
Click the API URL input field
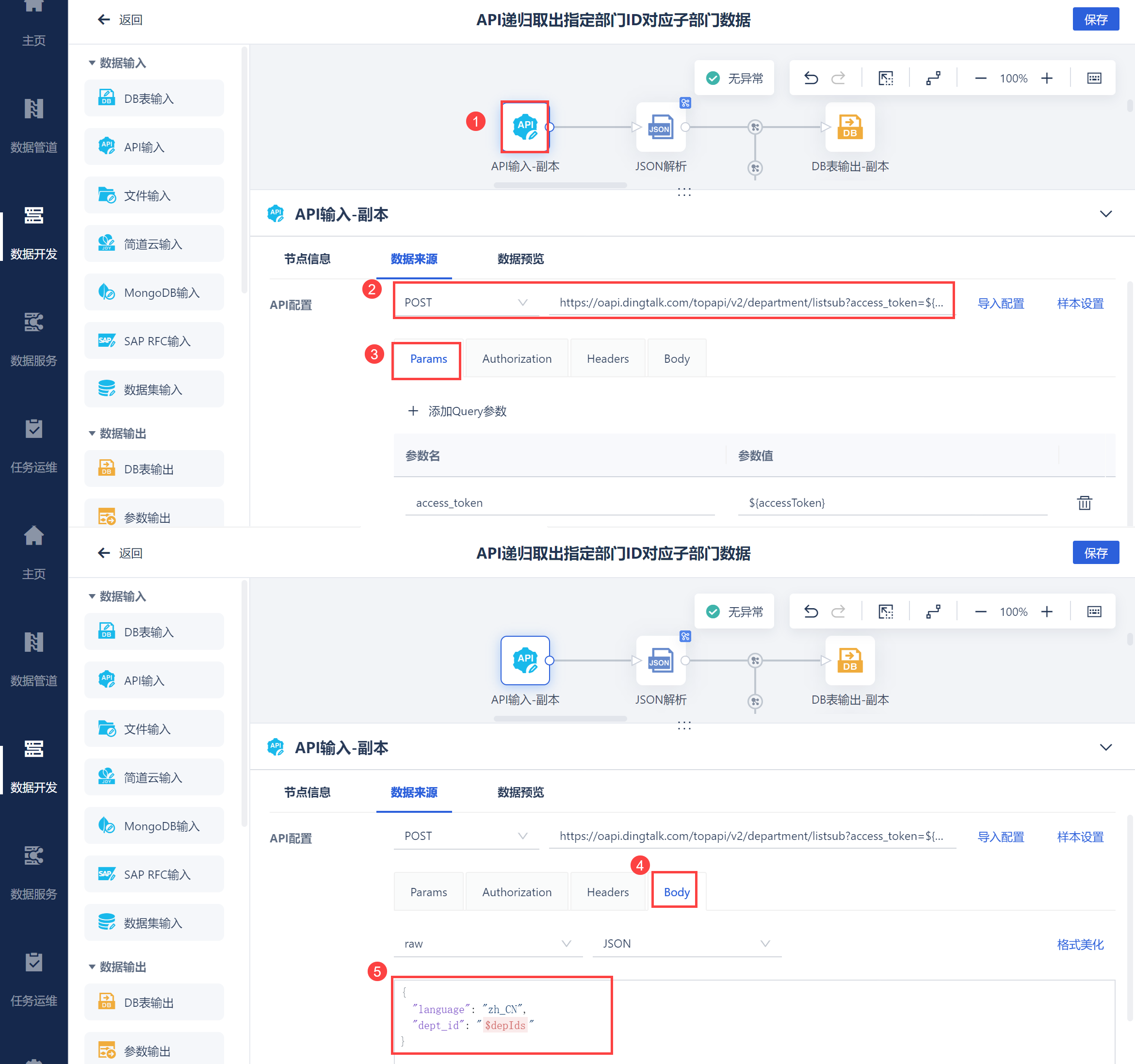pos(750,303)
